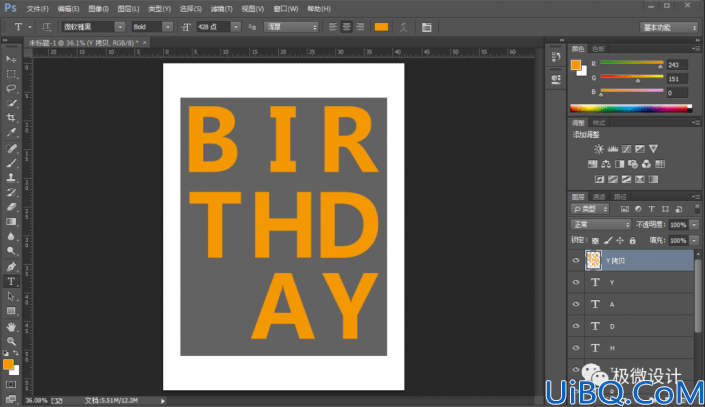Open the character and paragraph panels icon
The width and height of the screenshot is (705, 407).
point(427,27)
